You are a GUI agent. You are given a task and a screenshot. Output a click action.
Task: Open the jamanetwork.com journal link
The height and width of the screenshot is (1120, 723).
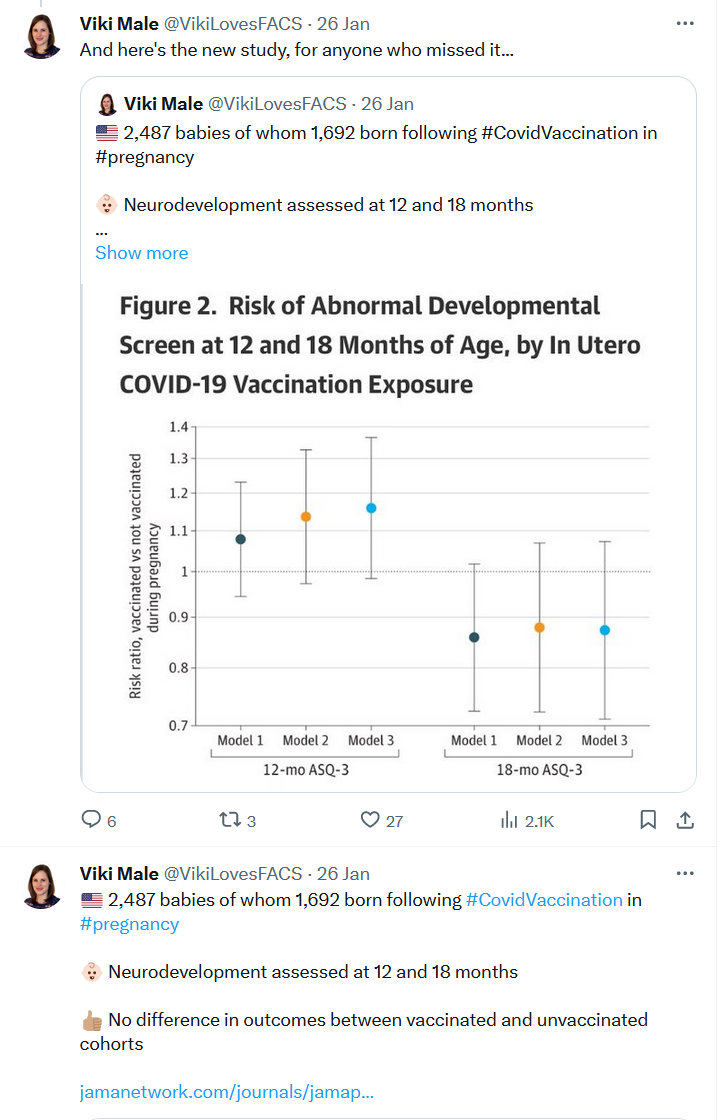[x=226, y=1092]
